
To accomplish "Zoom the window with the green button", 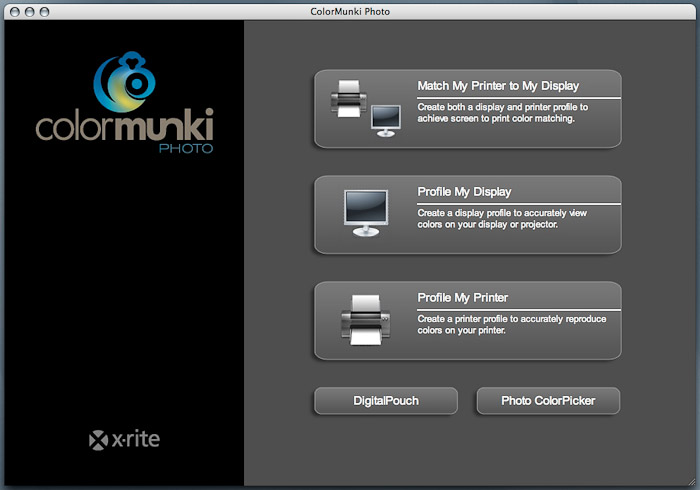I will [47, 11].
